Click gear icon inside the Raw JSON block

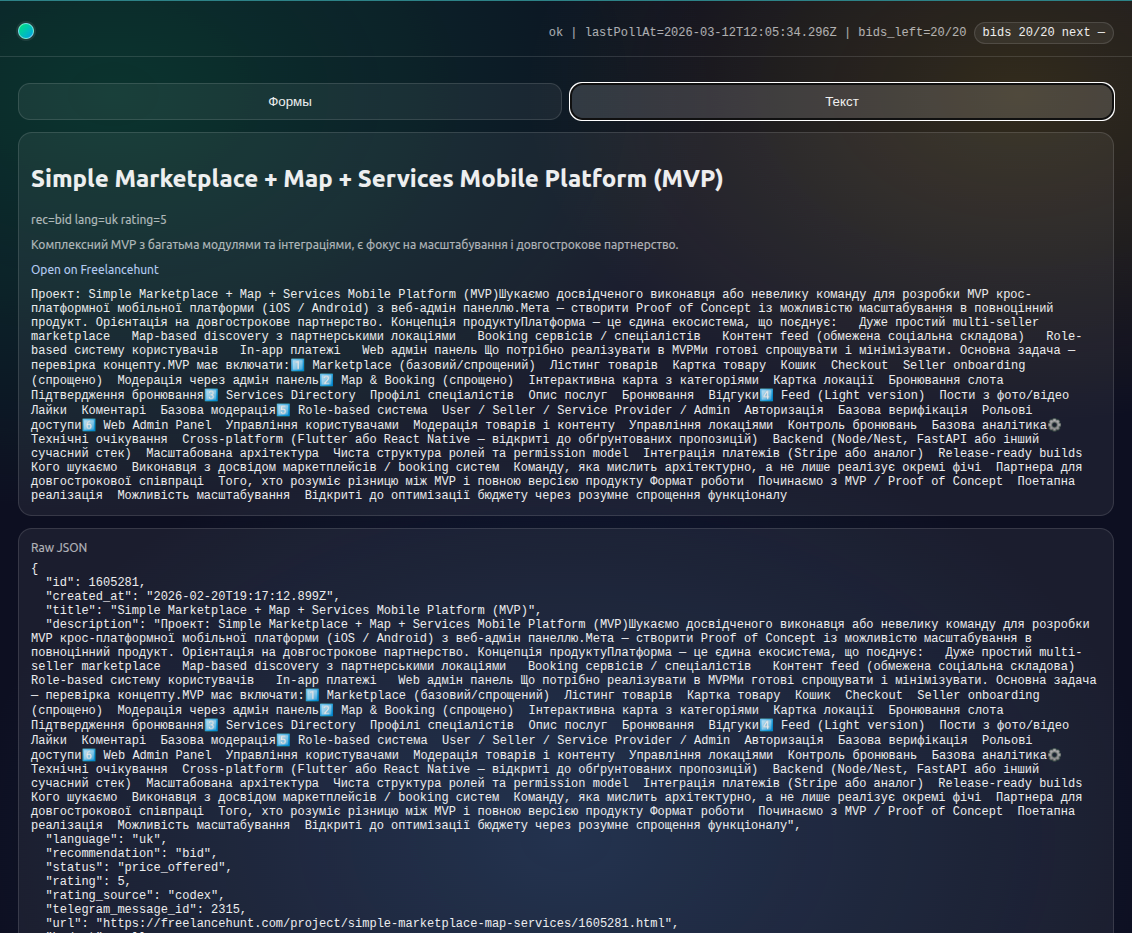pyautogui.click(x=1053, y=756)
